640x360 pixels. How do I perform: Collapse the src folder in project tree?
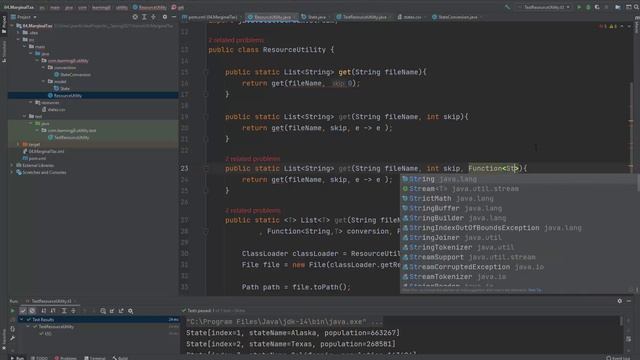click(18, 40)
